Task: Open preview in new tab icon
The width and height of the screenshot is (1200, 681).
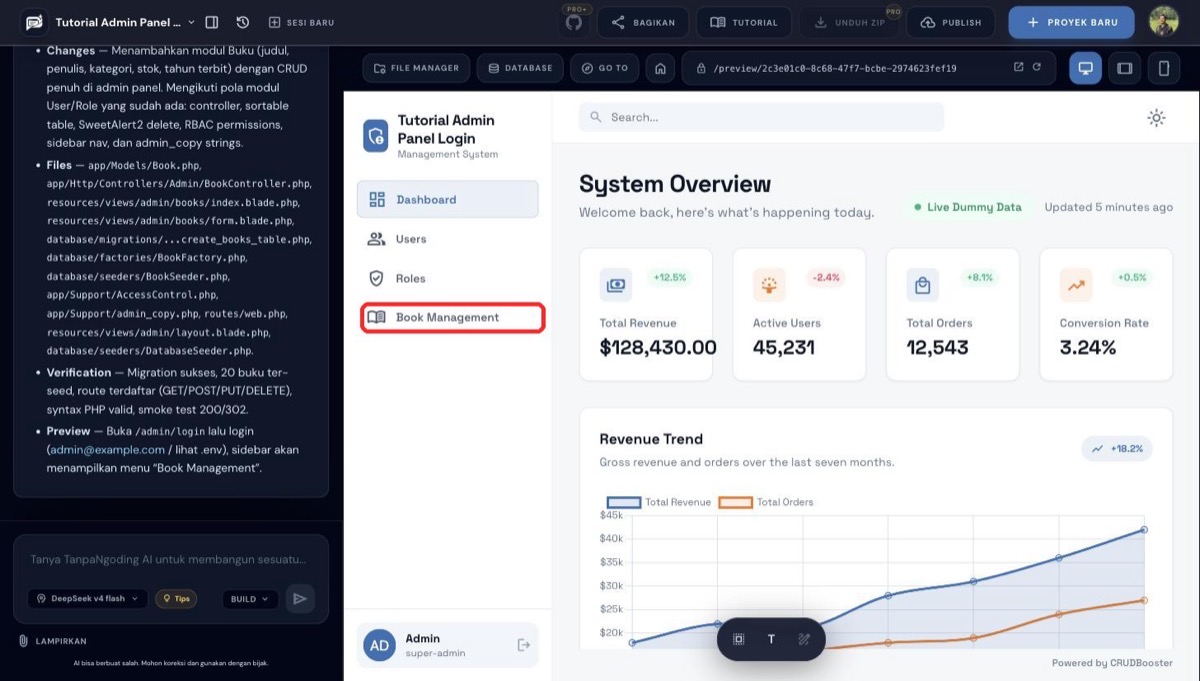Action: coord(1019,68)
